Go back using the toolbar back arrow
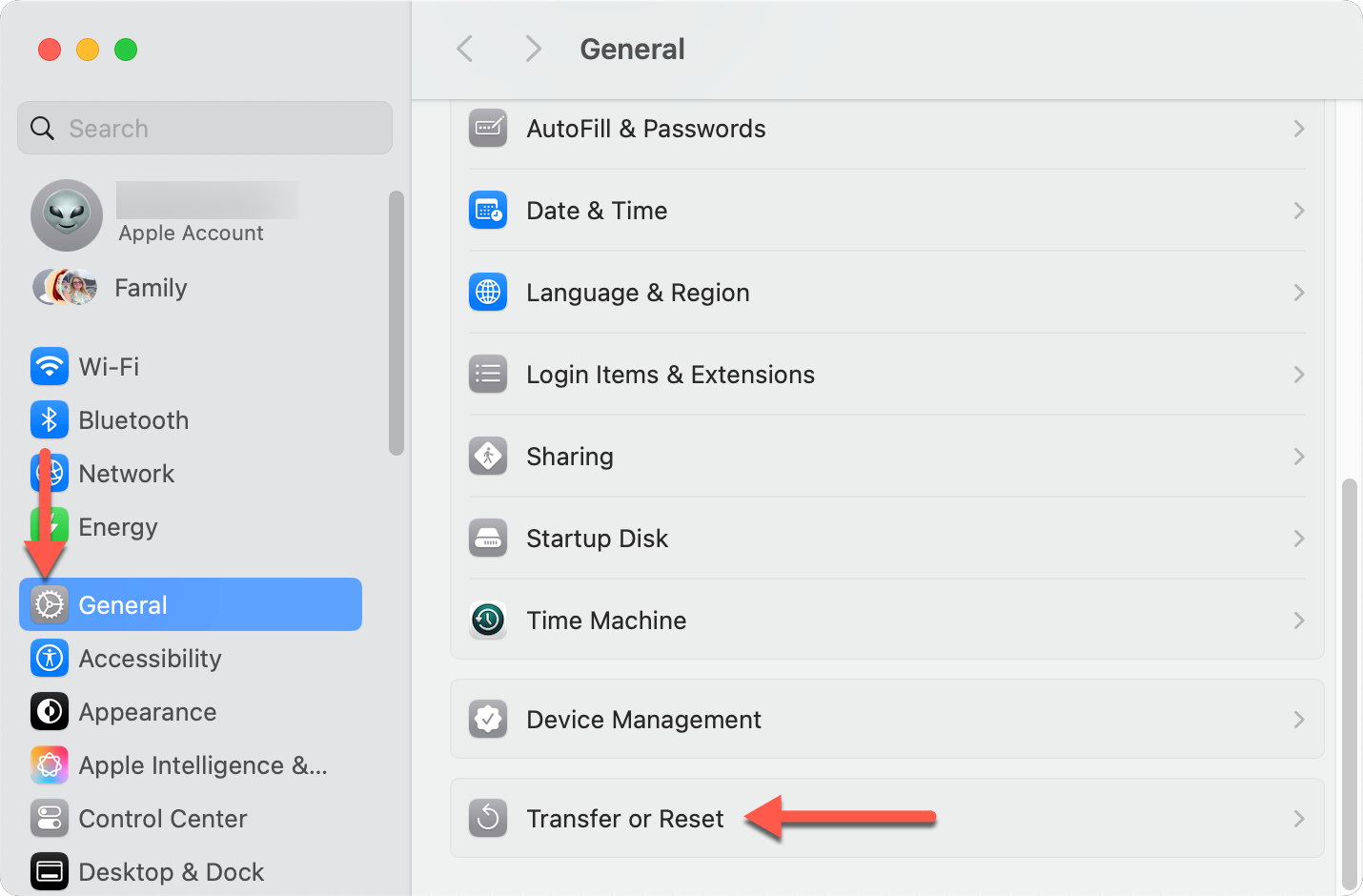The height and width of the screenshot is (896, 1363). [x=465, y=49]
